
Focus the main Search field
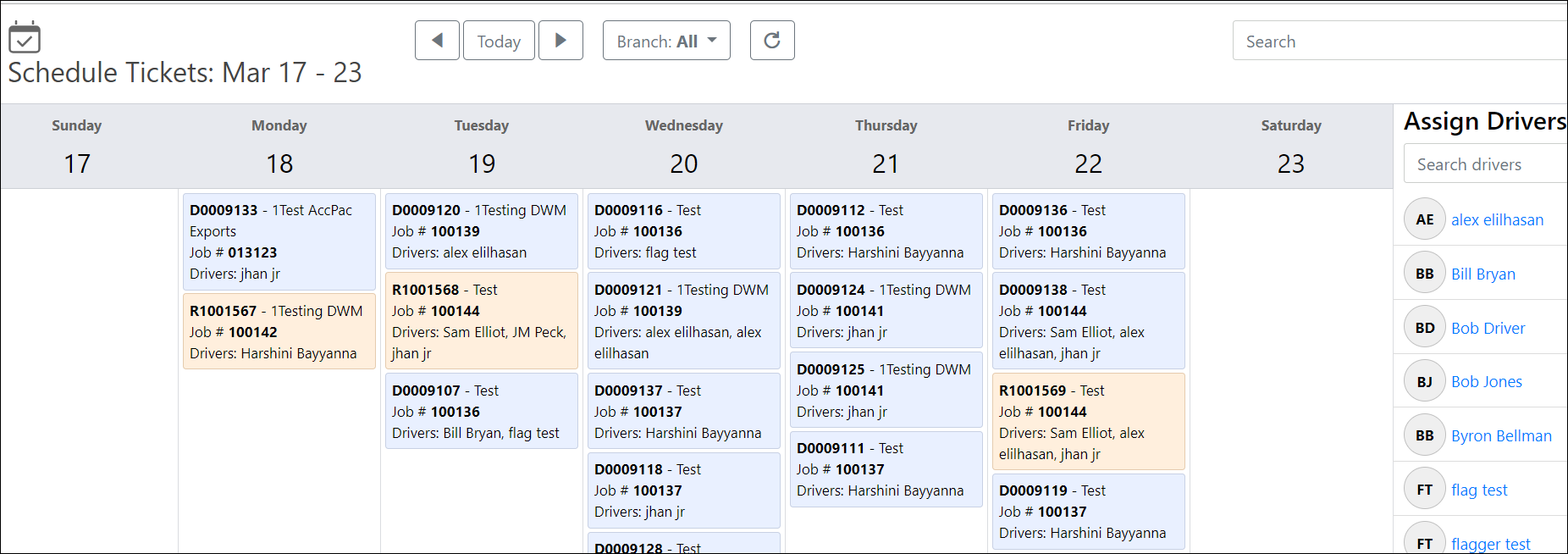coord(1397,42)
